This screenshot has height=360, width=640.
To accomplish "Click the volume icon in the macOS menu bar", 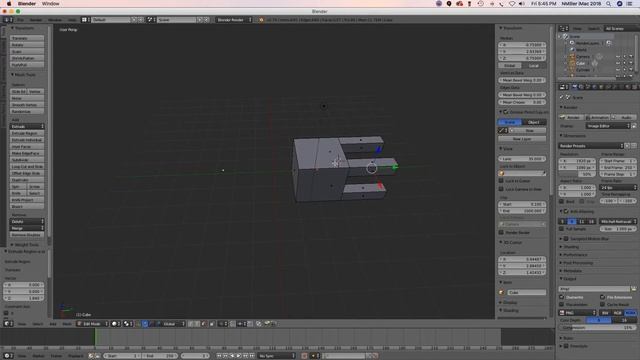I will (x=522, y=4).
